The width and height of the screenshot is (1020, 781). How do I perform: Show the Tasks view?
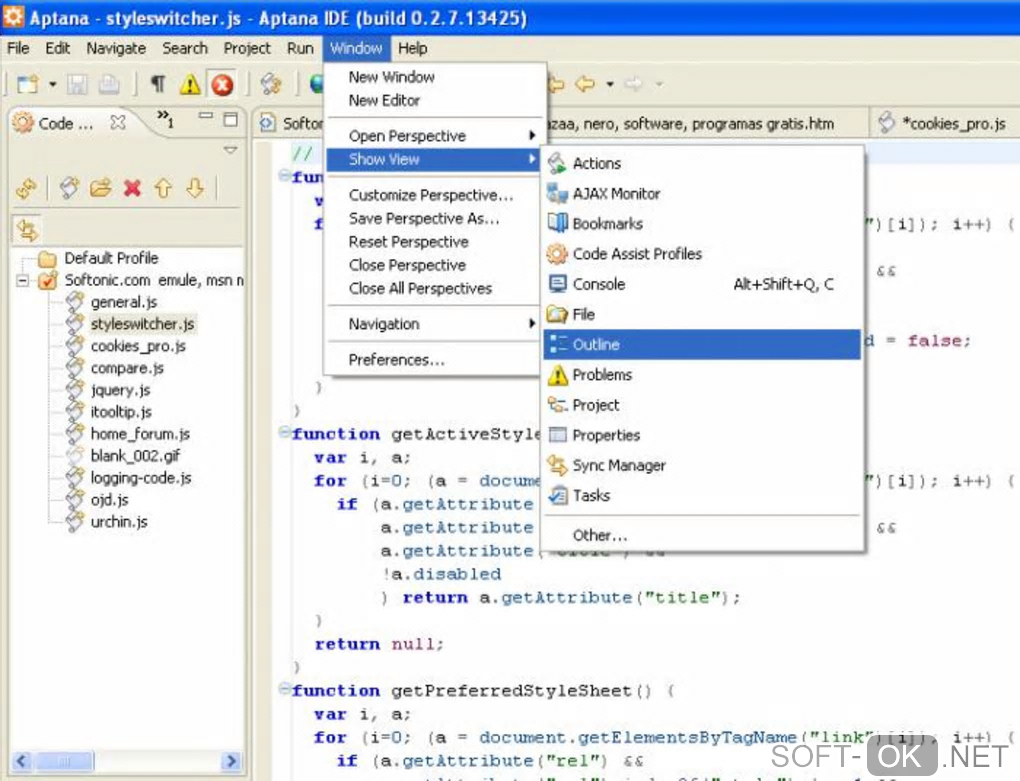(x=702, y=496)
